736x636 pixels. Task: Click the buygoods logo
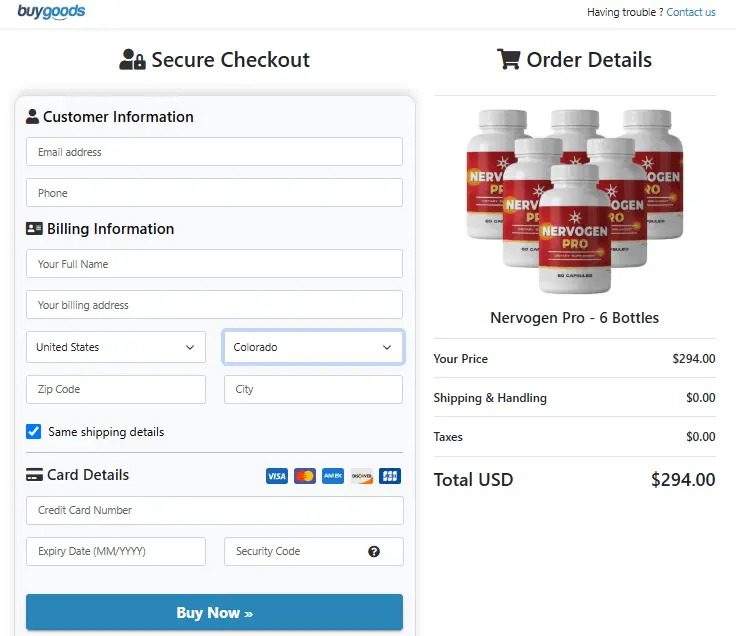(x=51, y=12)
